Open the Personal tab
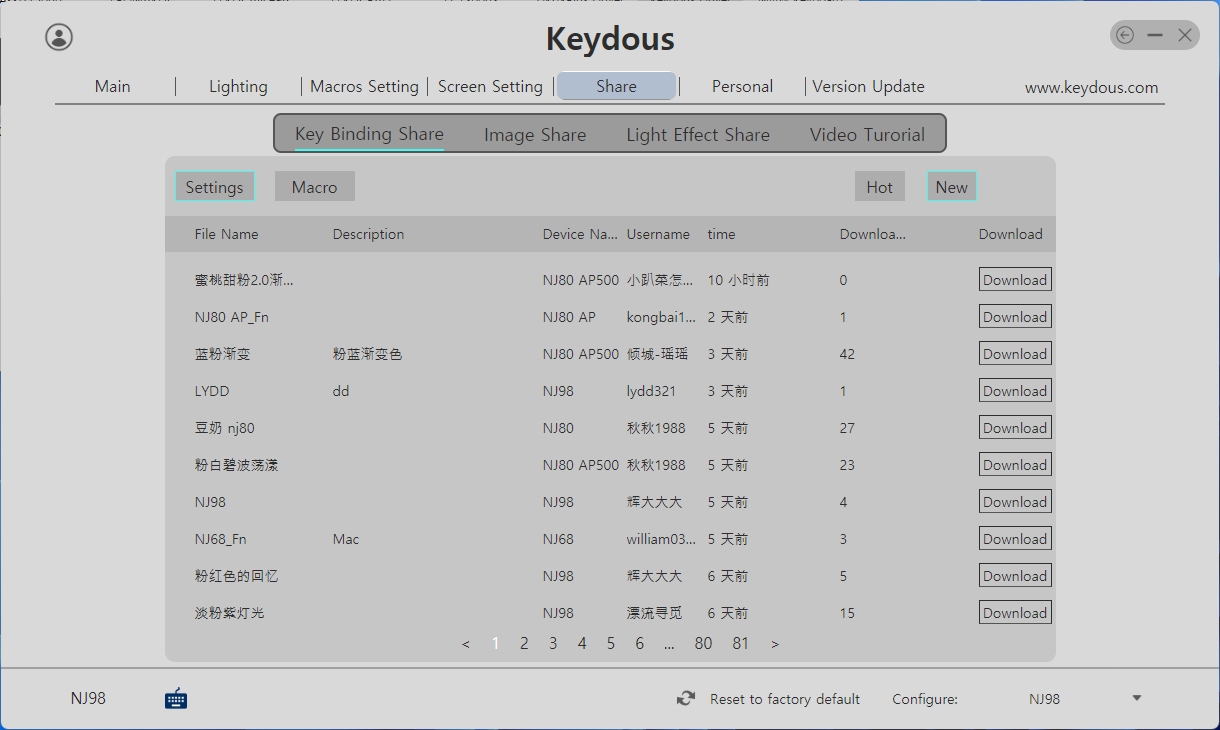Viewport: 1220px width, 730px height. click(742, 86)
